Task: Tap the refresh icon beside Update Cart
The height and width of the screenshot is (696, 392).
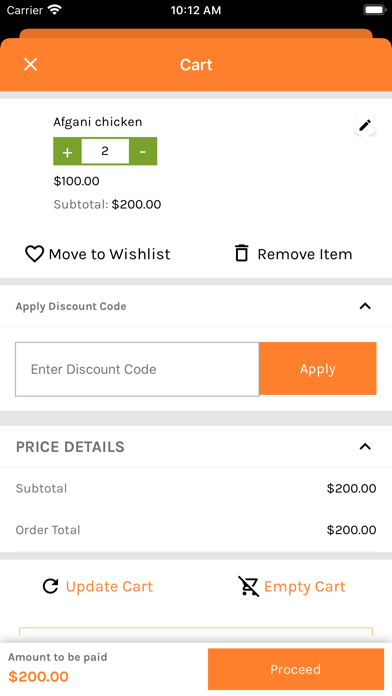Action: click(x=50, y=586)
